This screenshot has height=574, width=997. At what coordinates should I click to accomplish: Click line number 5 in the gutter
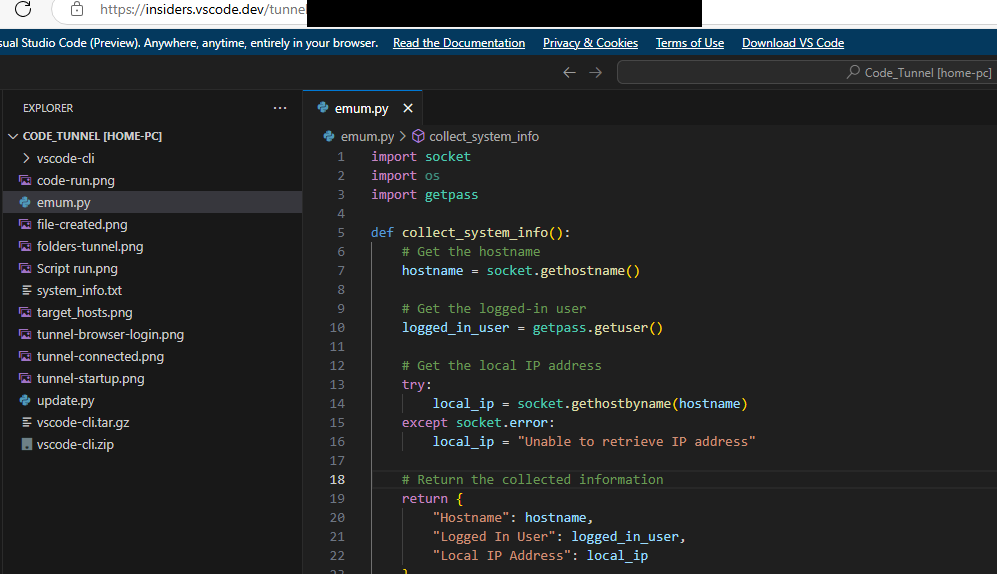coord(341,233)
